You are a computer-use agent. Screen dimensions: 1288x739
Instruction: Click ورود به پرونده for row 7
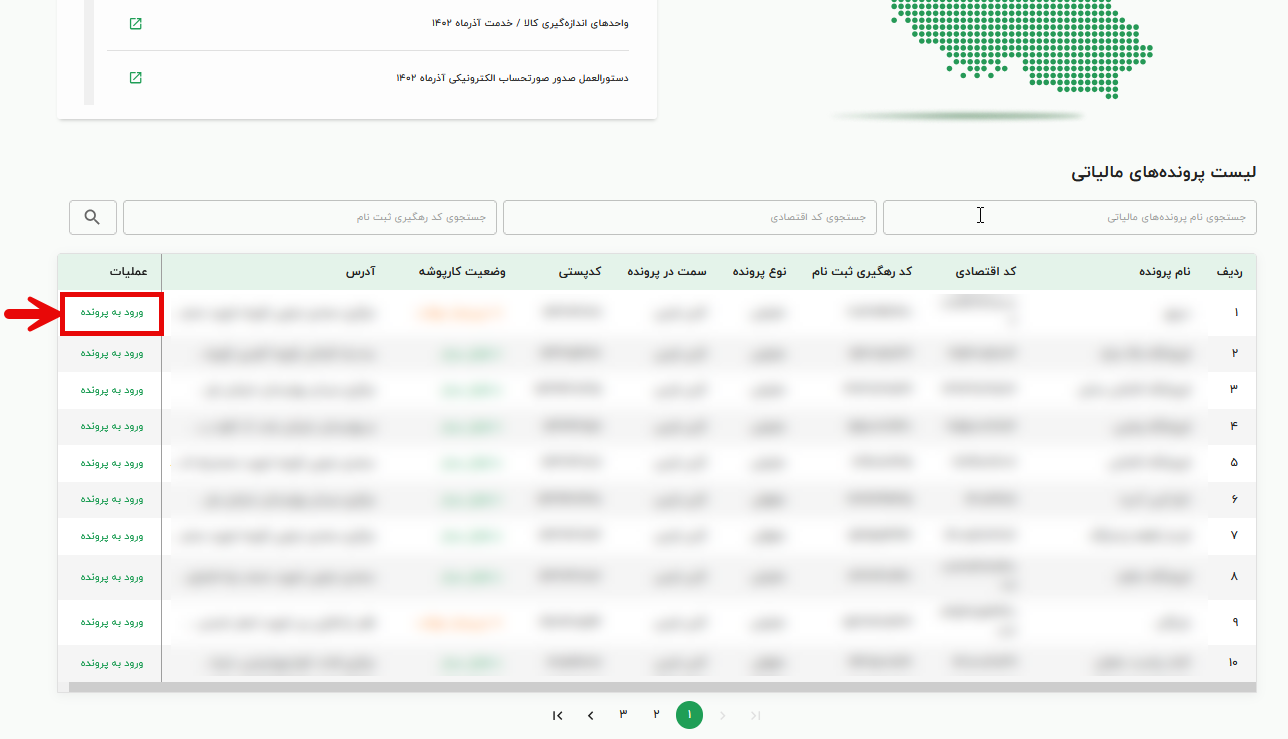point(112,536)
